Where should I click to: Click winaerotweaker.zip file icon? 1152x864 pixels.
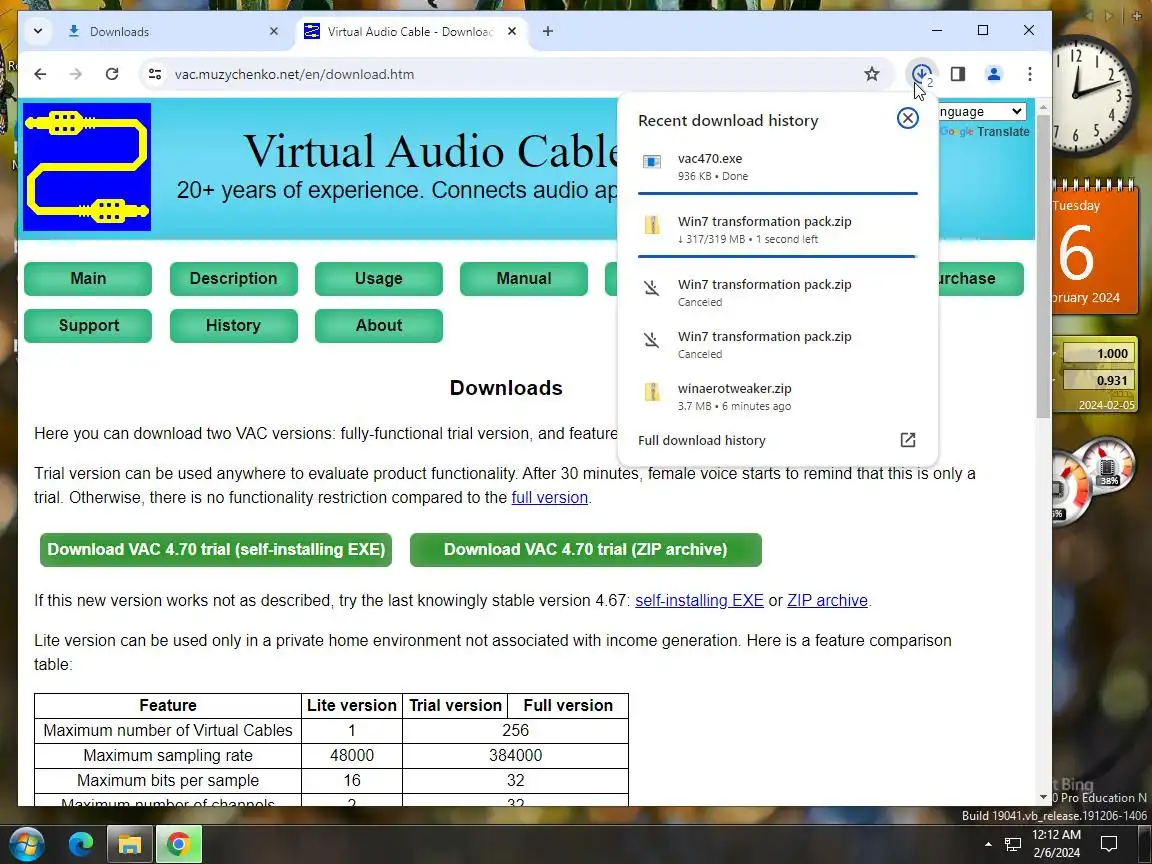point(652,392)
